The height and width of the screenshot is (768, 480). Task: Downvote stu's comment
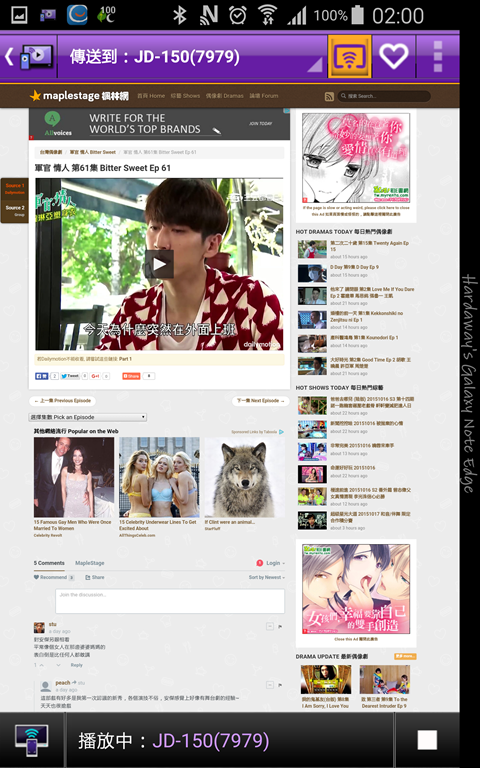coord(58,665)
